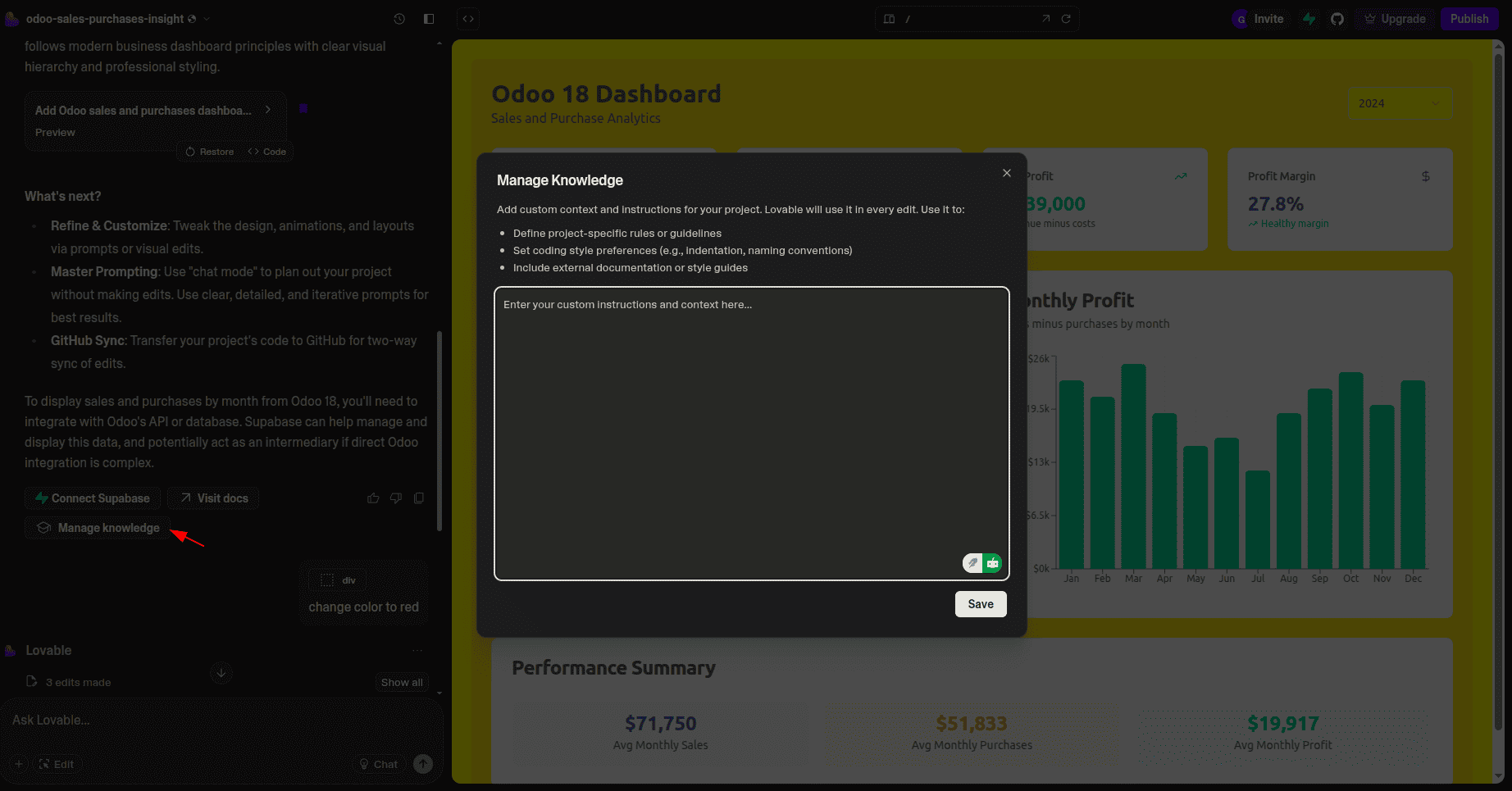1512x791 pixels.
Task: Click the chat panel scrollbar
Action: pos(439,430)
